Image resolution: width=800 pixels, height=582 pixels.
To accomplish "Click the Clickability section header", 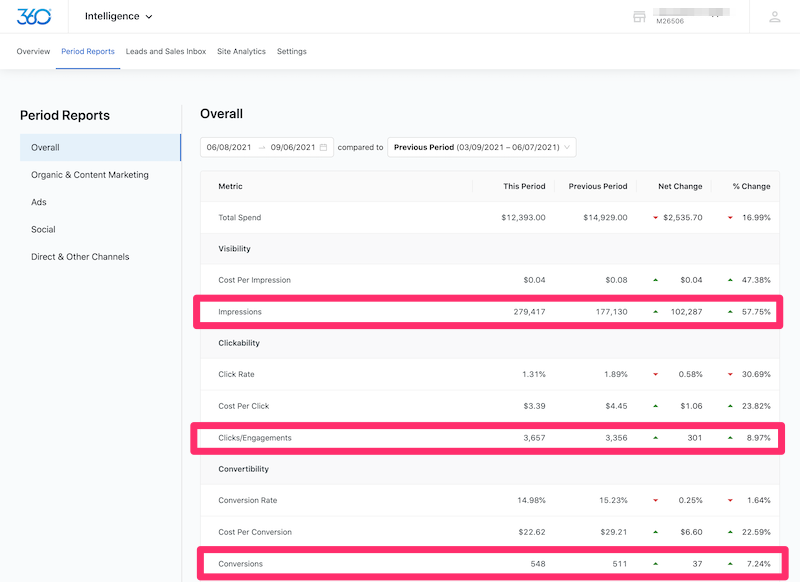I will [x=239, y=343].
